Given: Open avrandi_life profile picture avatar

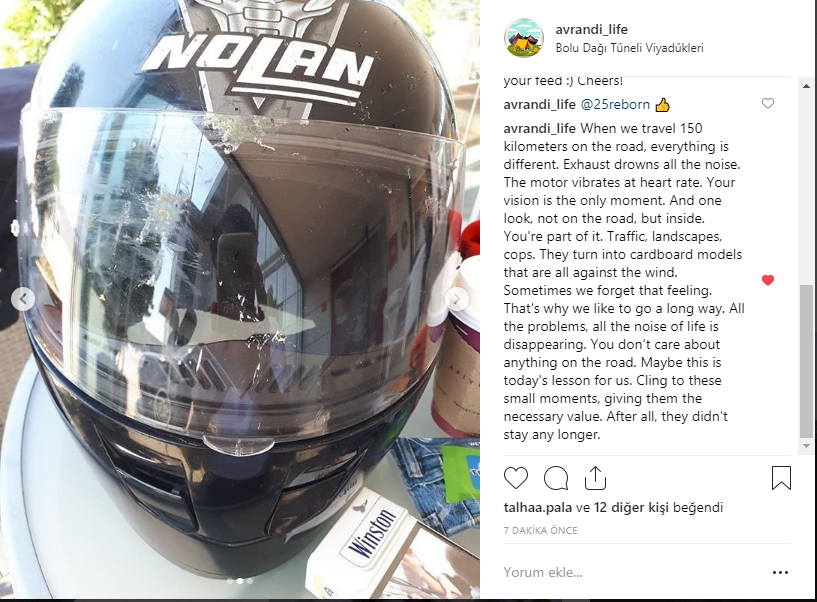Looking at the screenshot, I should coord(524,38).
